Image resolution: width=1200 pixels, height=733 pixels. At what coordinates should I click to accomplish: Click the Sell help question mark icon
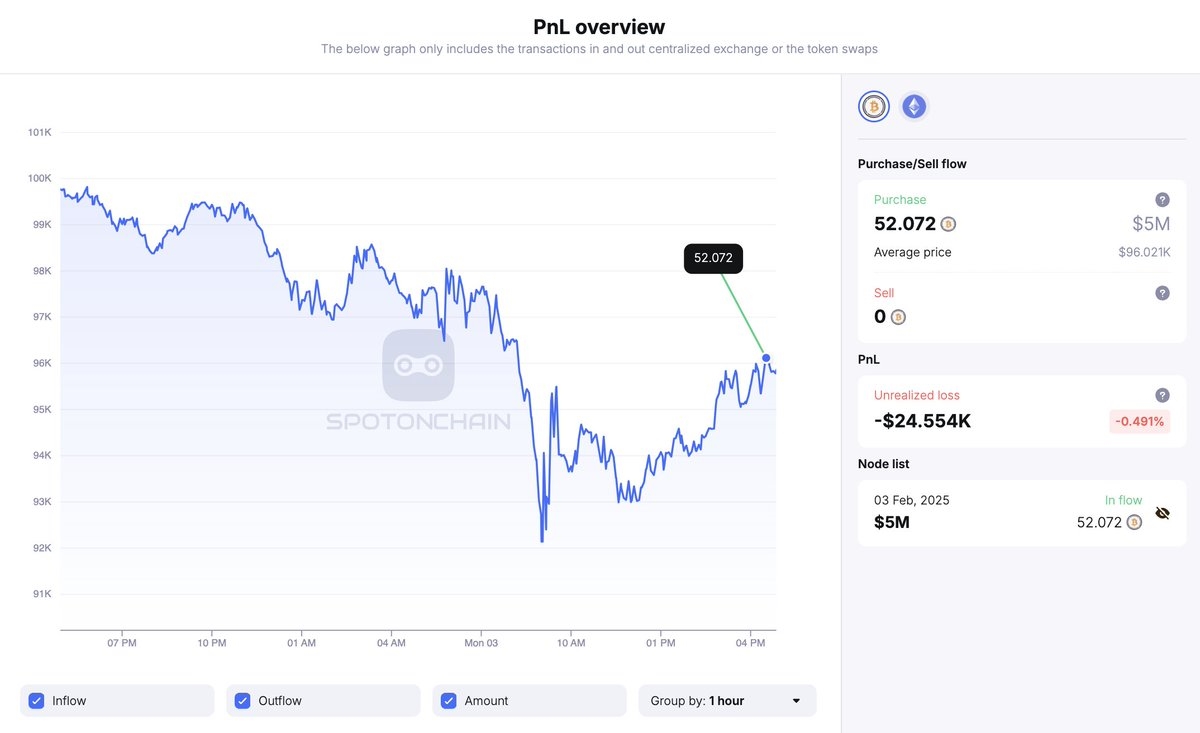pyautogui.click(x=1162, y=293)
